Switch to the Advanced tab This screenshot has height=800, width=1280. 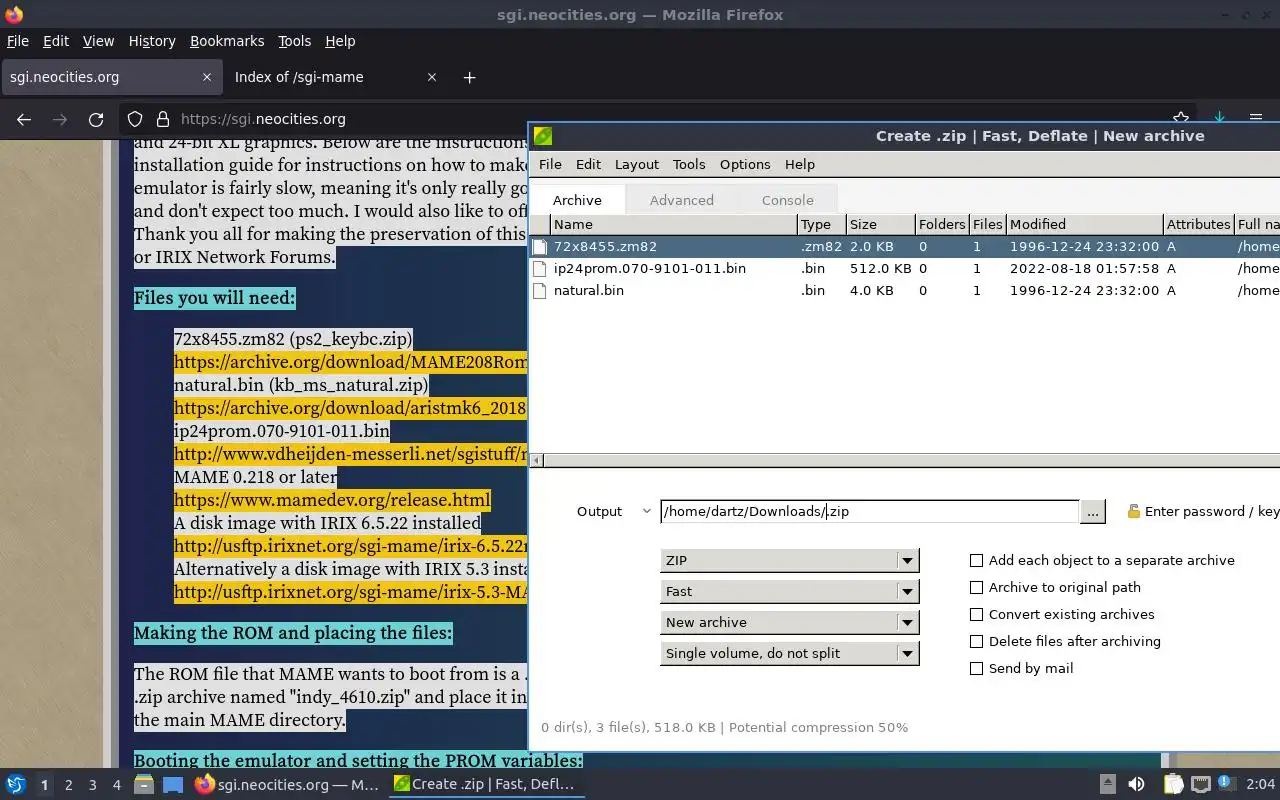[x=681, y=200]
